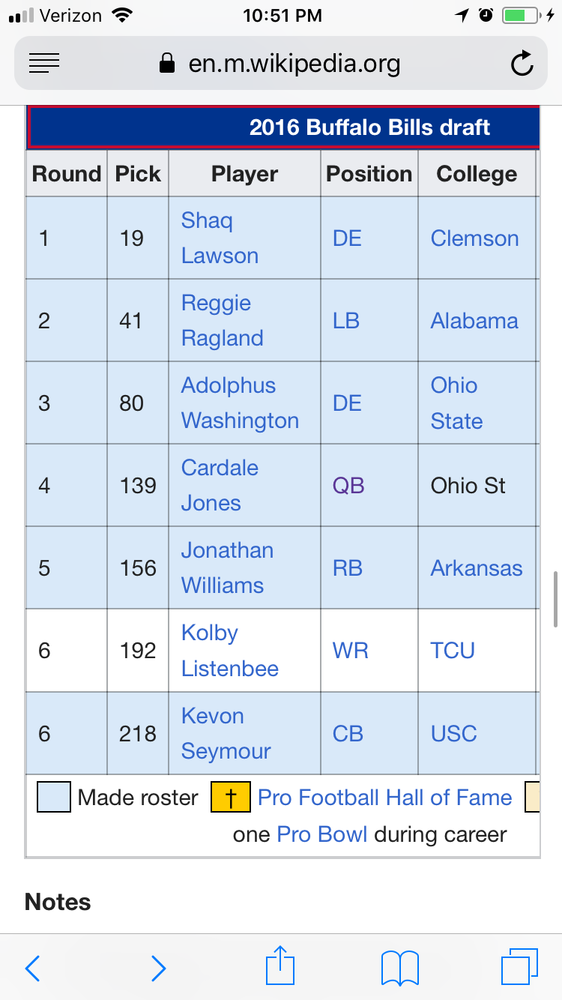Open the share sheet icon
This screenshot has height=1000, width=562.
click(280, 966)
